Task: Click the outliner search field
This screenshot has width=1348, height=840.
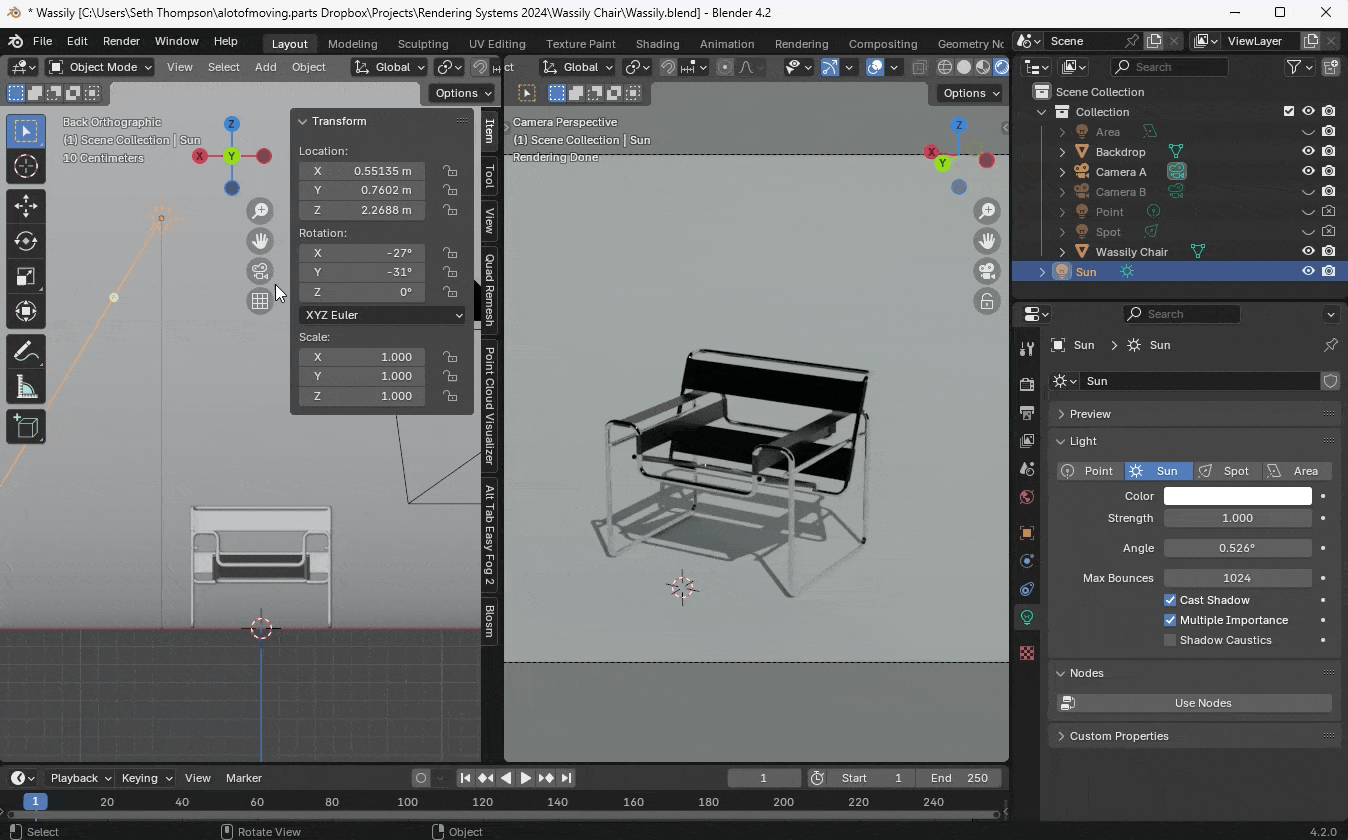Action: point(1169,67)
